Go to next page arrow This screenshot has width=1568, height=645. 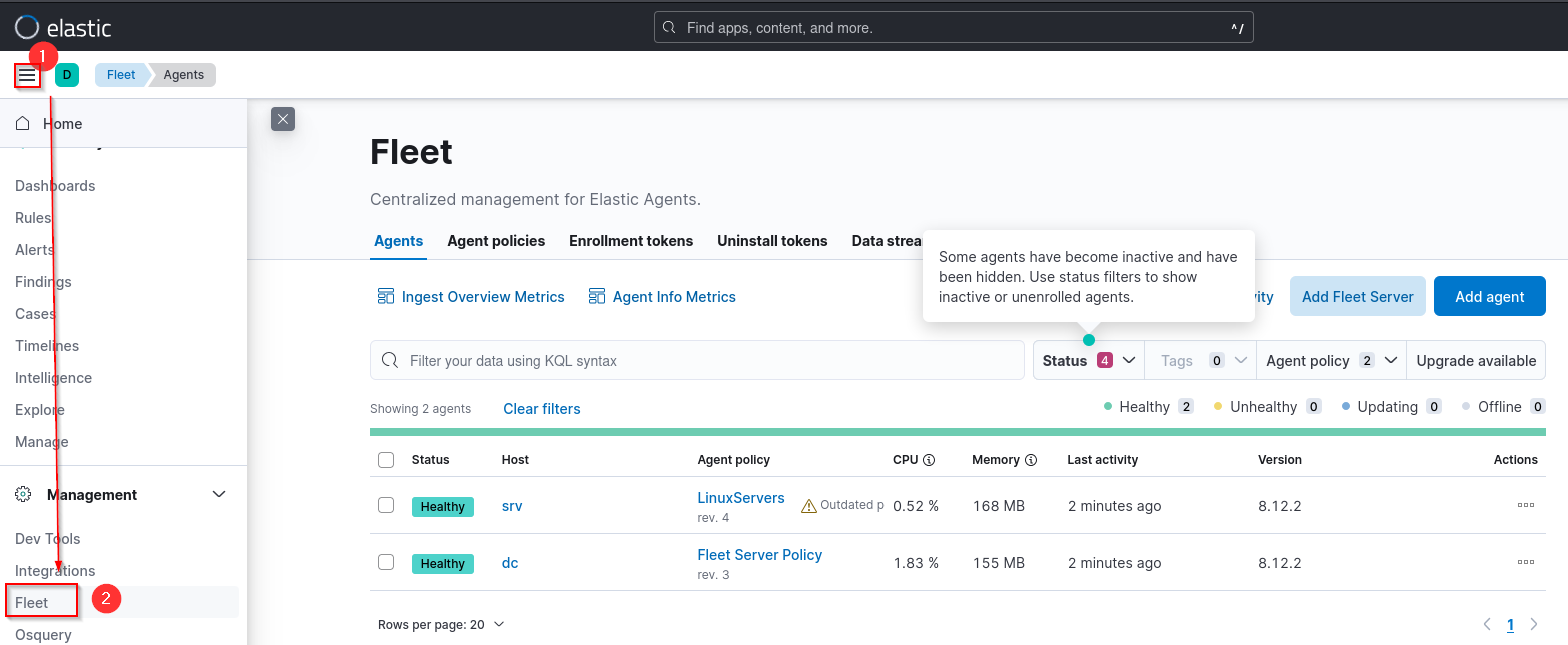(1534, 625)
